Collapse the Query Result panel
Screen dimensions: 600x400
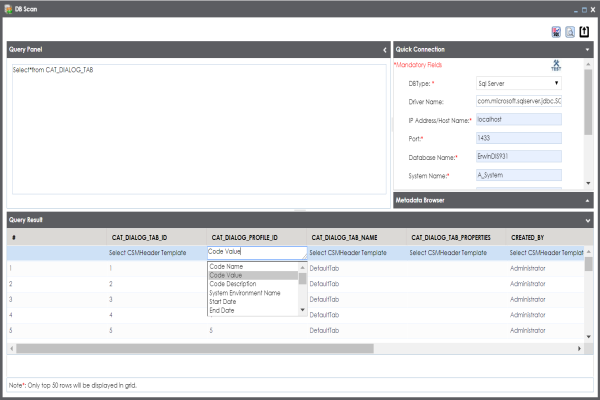click(587, 219)
